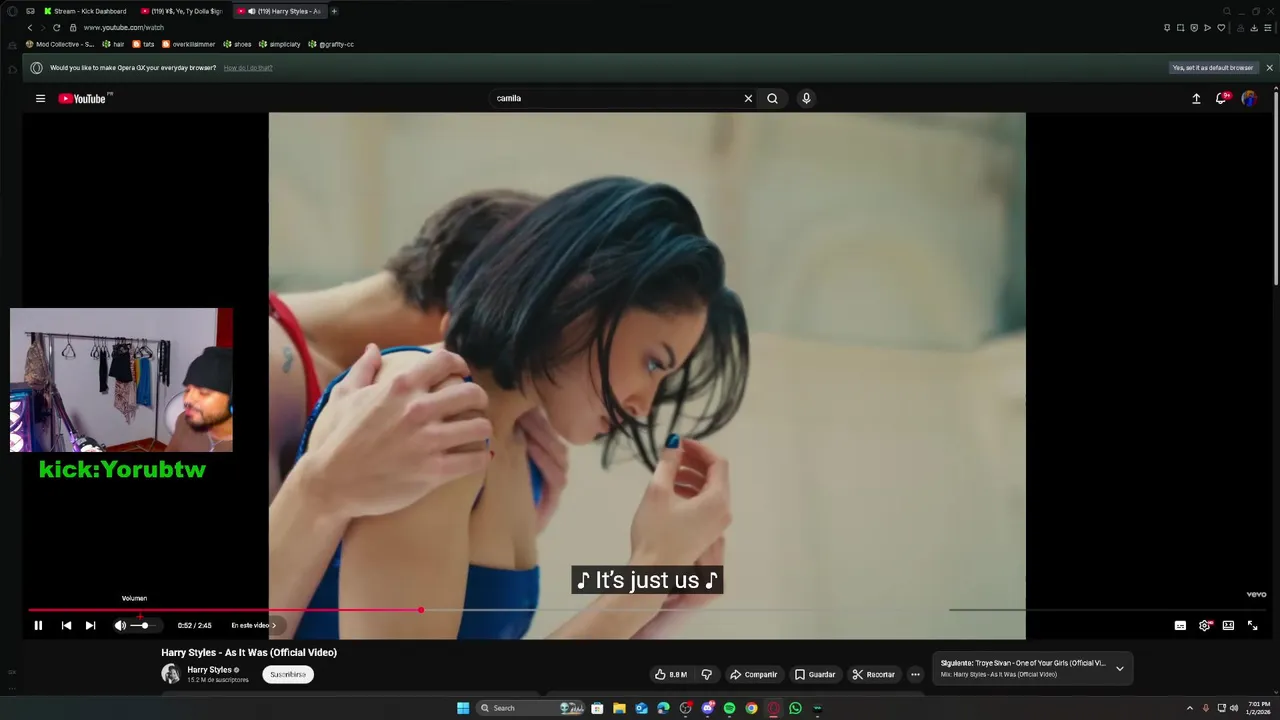Show hidden system tray icons
Image resolution: width=1280 pixels, height=720 pixels.
tap(1189, 708)
